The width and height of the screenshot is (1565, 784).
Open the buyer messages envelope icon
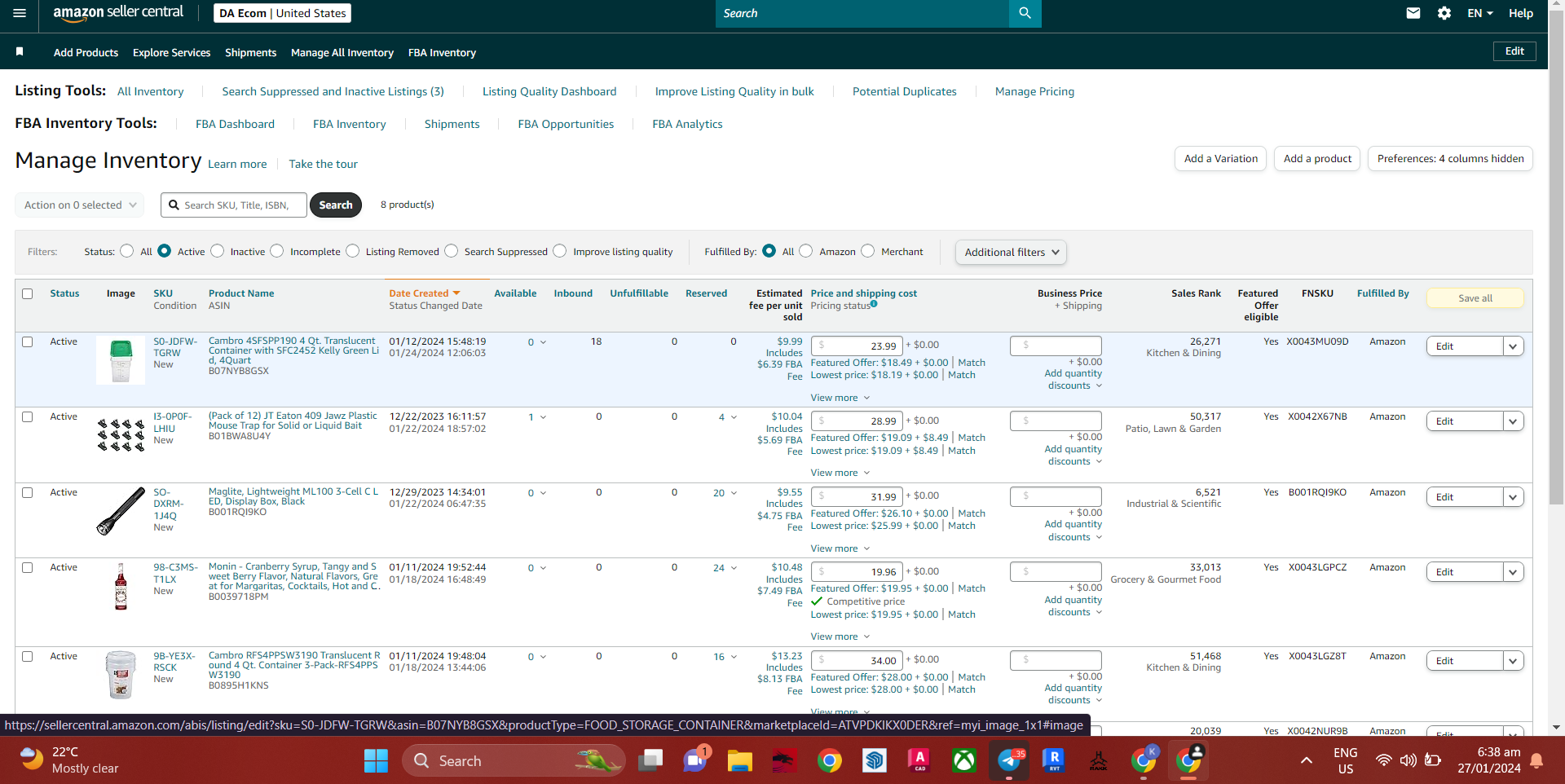click(x=1413, y=13)
